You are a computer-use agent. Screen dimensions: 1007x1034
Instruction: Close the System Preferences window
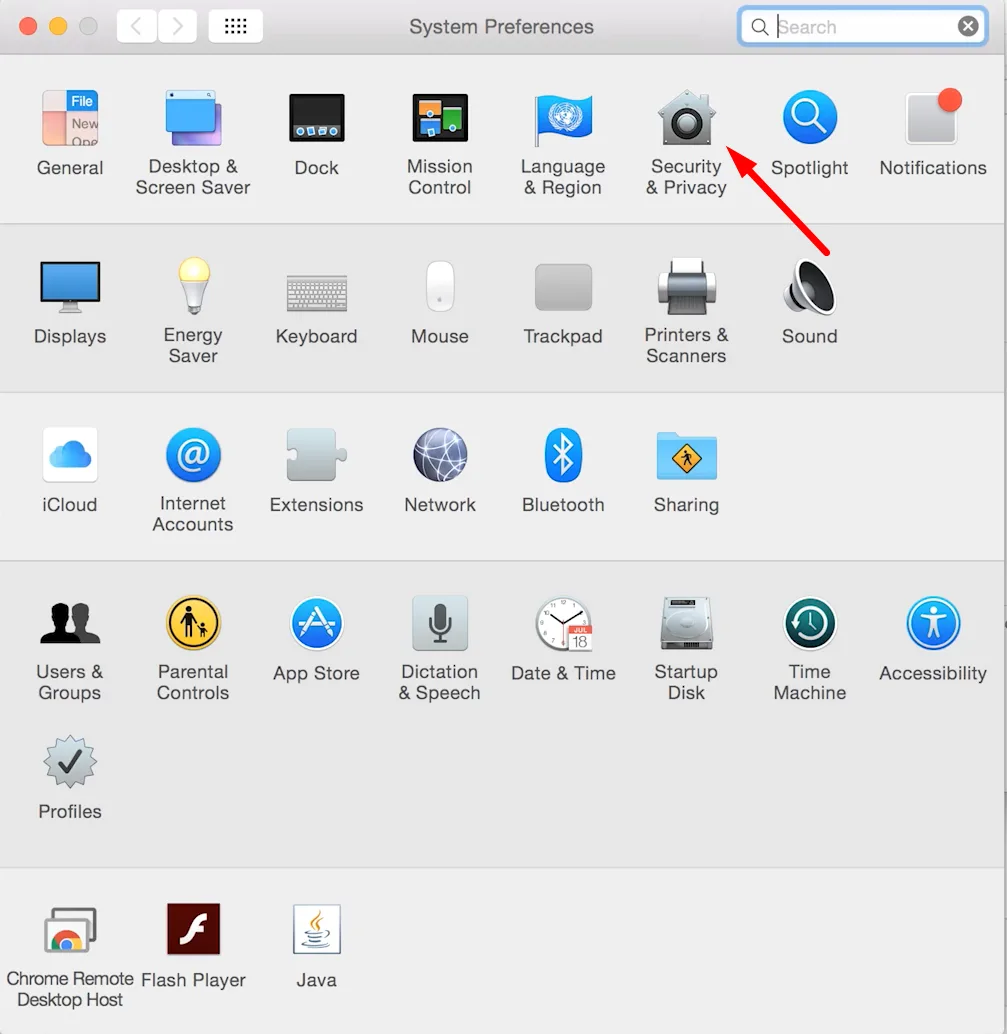pos(28,26)
